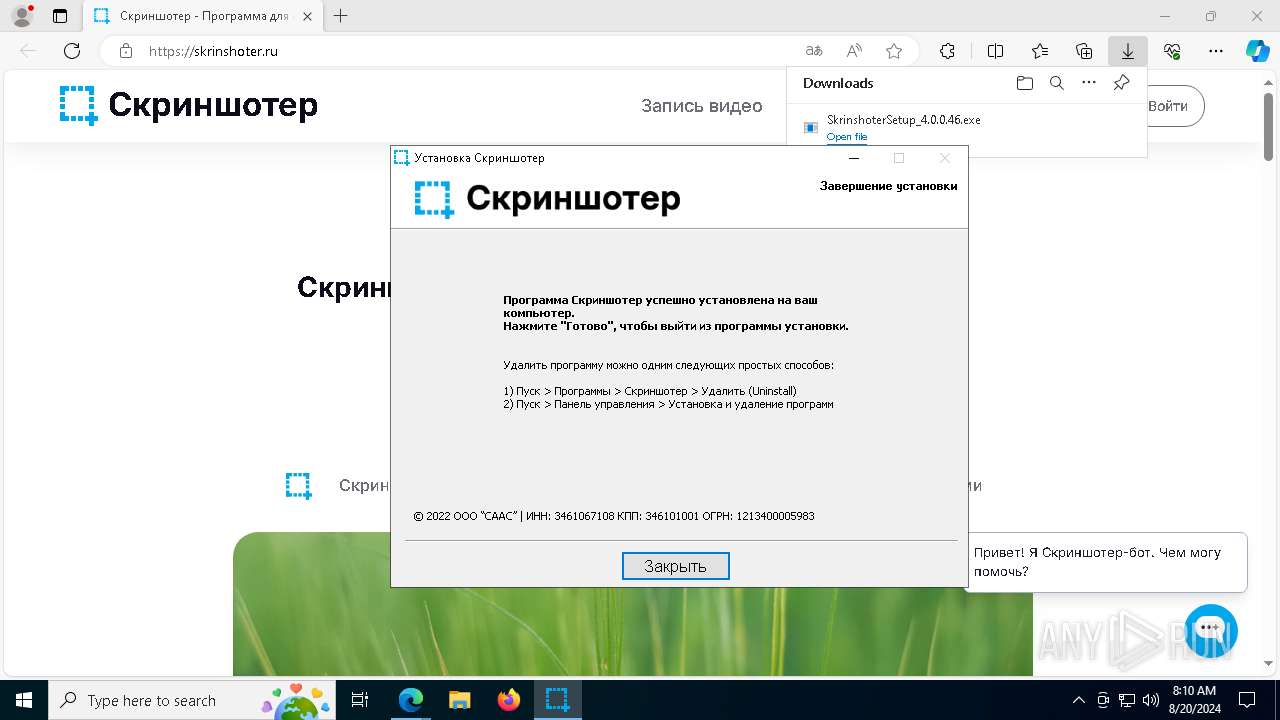Click the Закрыть button in installer
The height and width of the screenshot is (720, 1280).
(675, 566)
